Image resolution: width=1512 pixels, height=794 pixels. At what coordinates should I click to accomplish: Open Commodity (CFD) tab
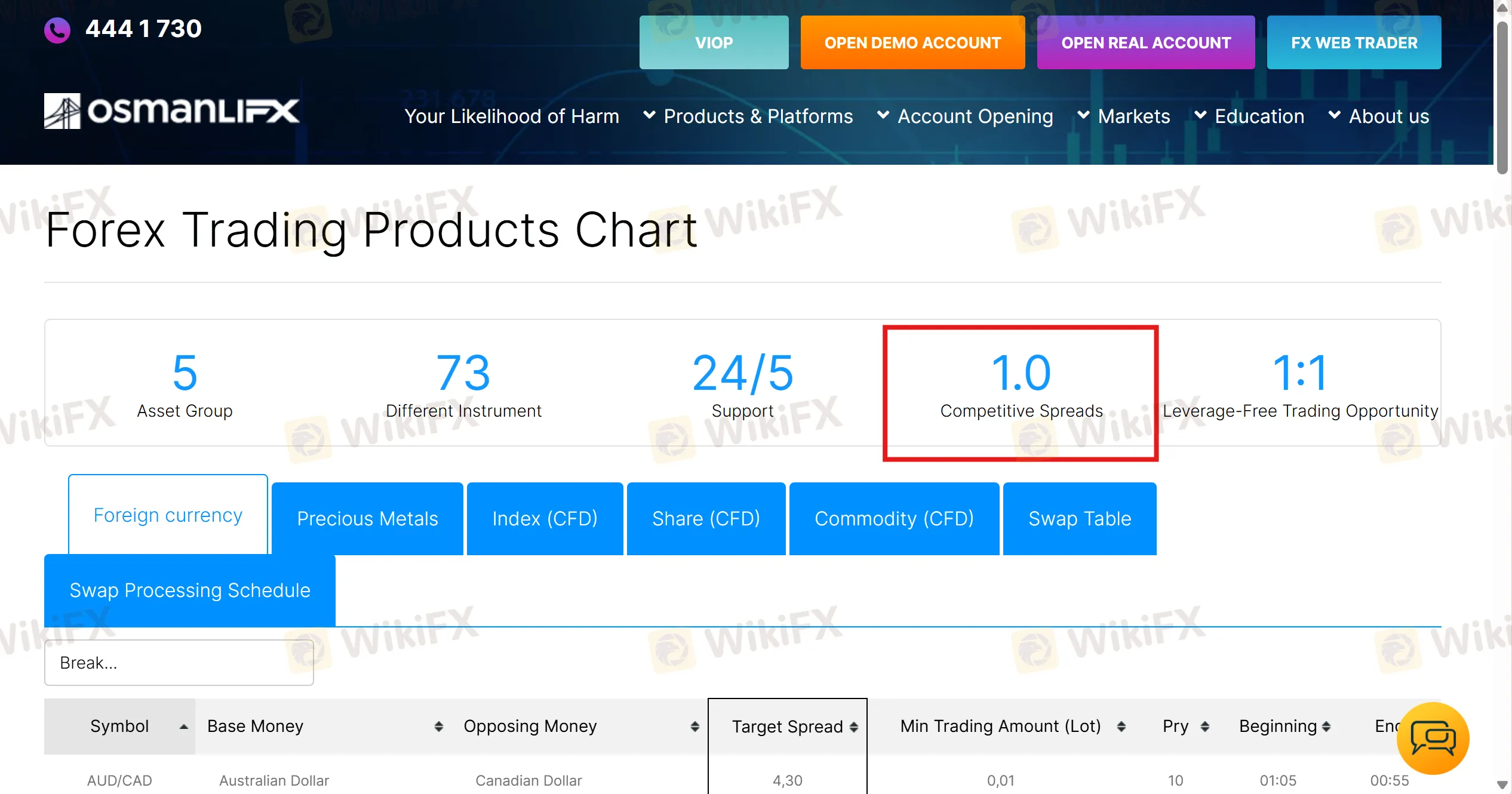[894, 518]
